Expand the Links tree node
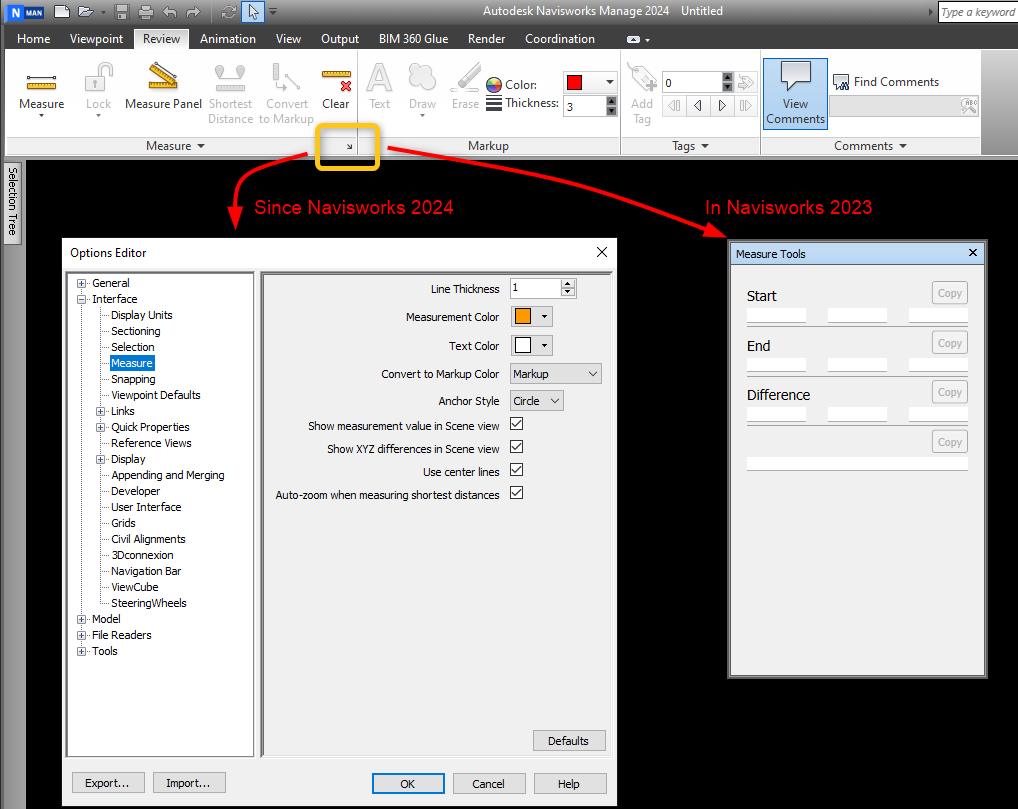Viewport: 1018px width, 809px height. click(x=101, y=411)
